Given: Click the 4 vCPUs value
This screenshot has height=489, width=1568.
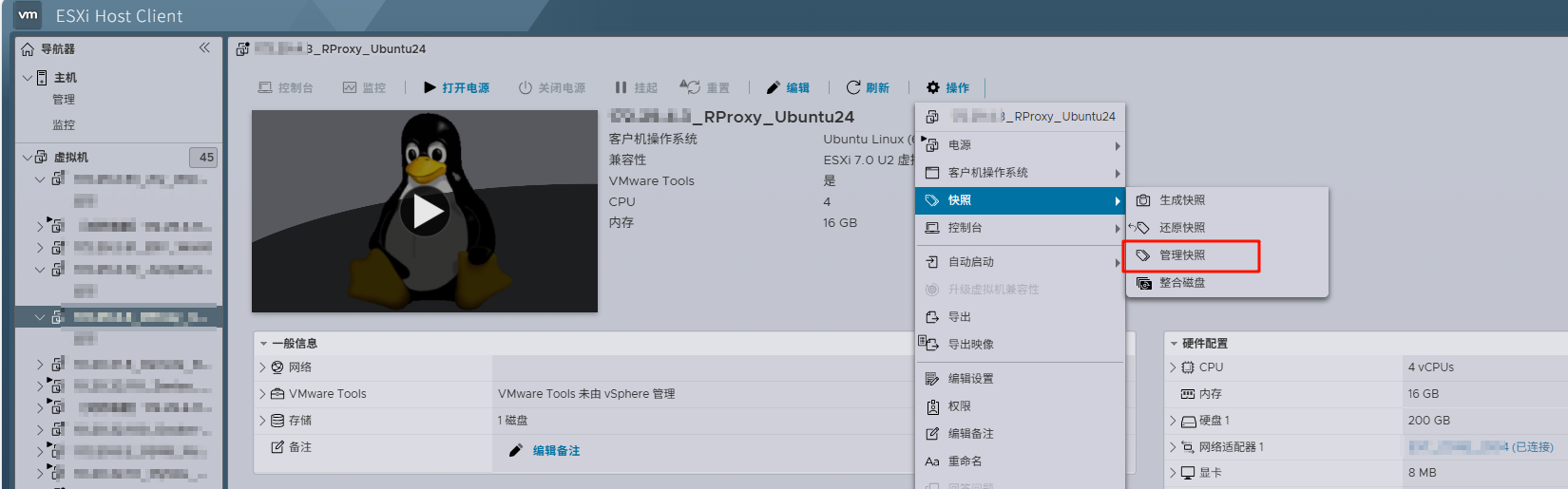Looking at the screenshot, I should [1431, 367].
